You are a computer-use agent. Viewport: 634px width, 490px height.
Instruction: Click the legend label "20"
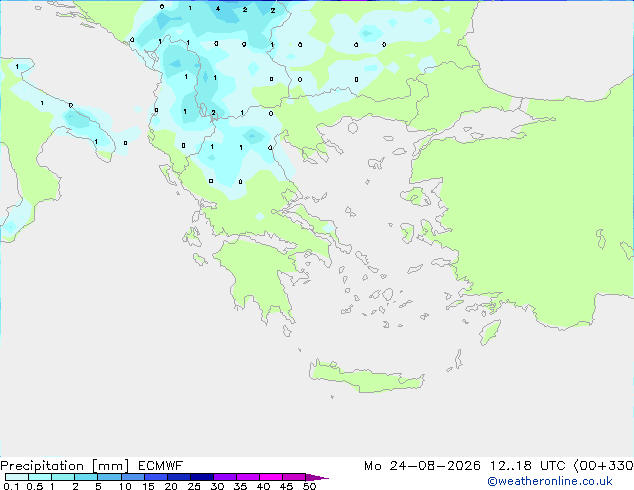pyautogui.click(x=171, y=486)
